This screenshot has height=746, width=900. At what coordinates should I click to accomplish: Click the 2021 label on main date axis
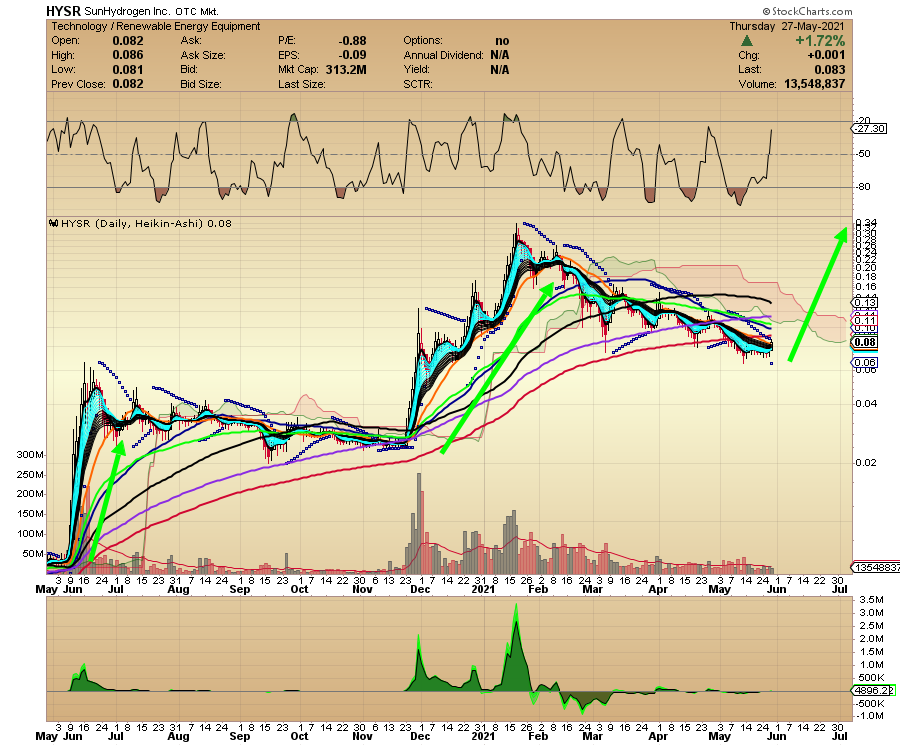click(x=483, y=590)
